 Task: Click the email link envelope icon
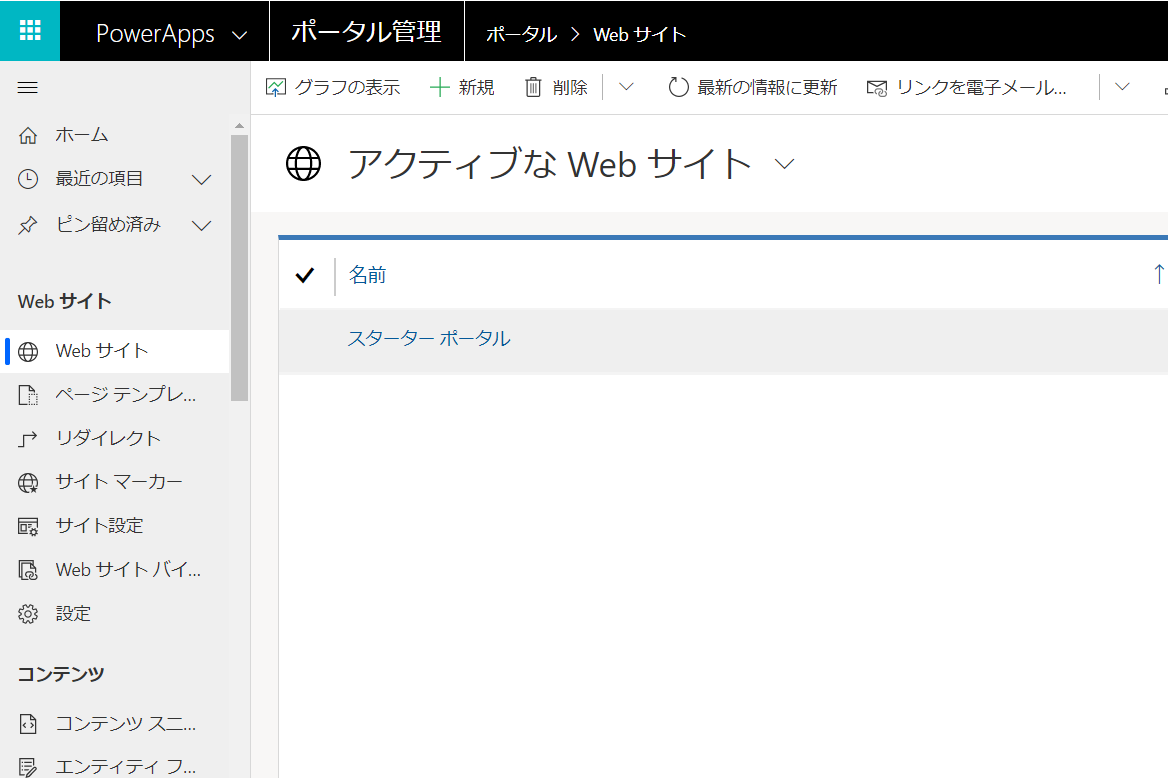877,88
